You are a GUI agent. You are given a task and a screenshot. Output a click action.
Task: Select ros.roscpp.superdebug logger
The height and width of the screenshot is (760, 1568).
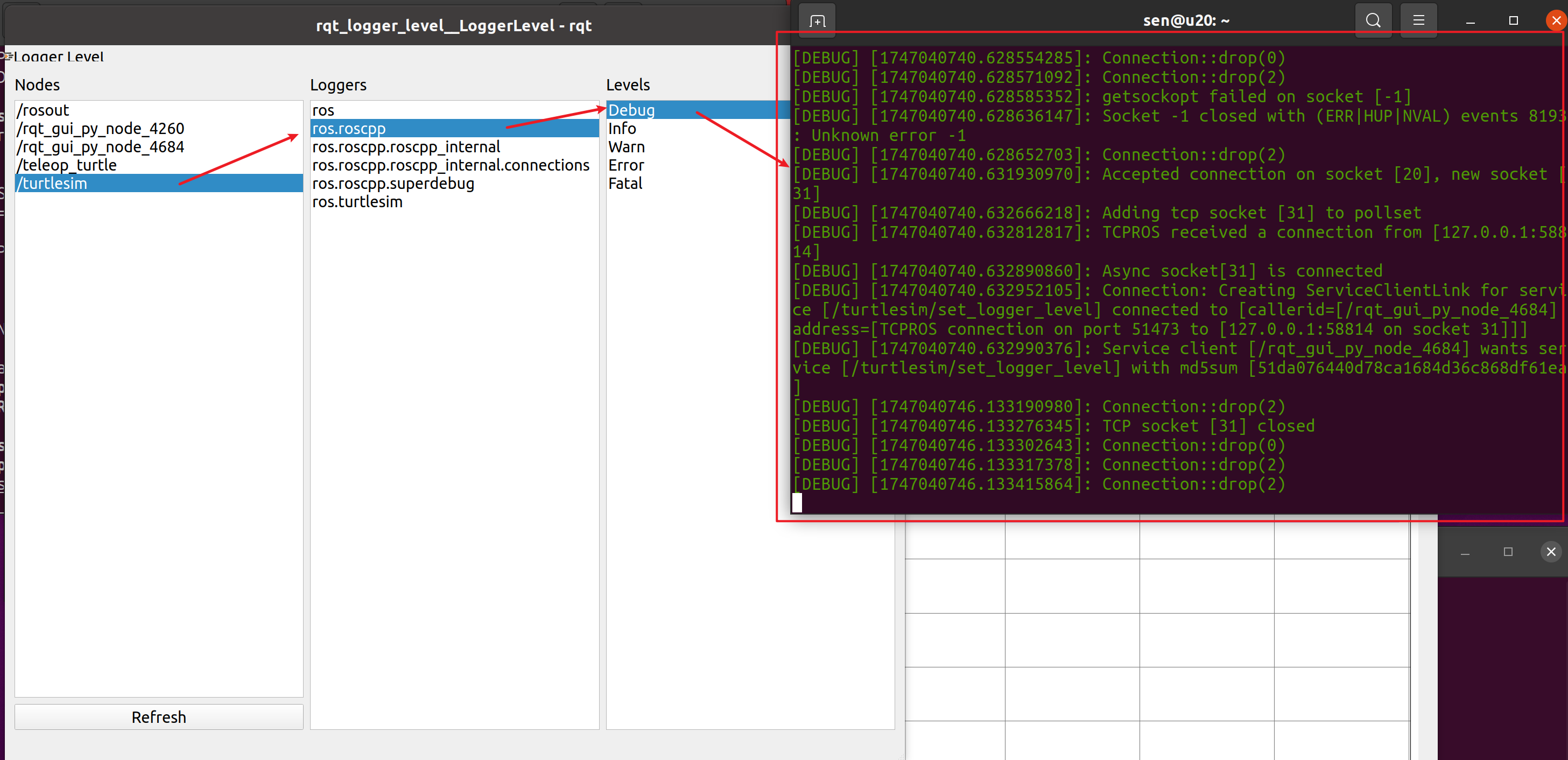pos(392,183)
